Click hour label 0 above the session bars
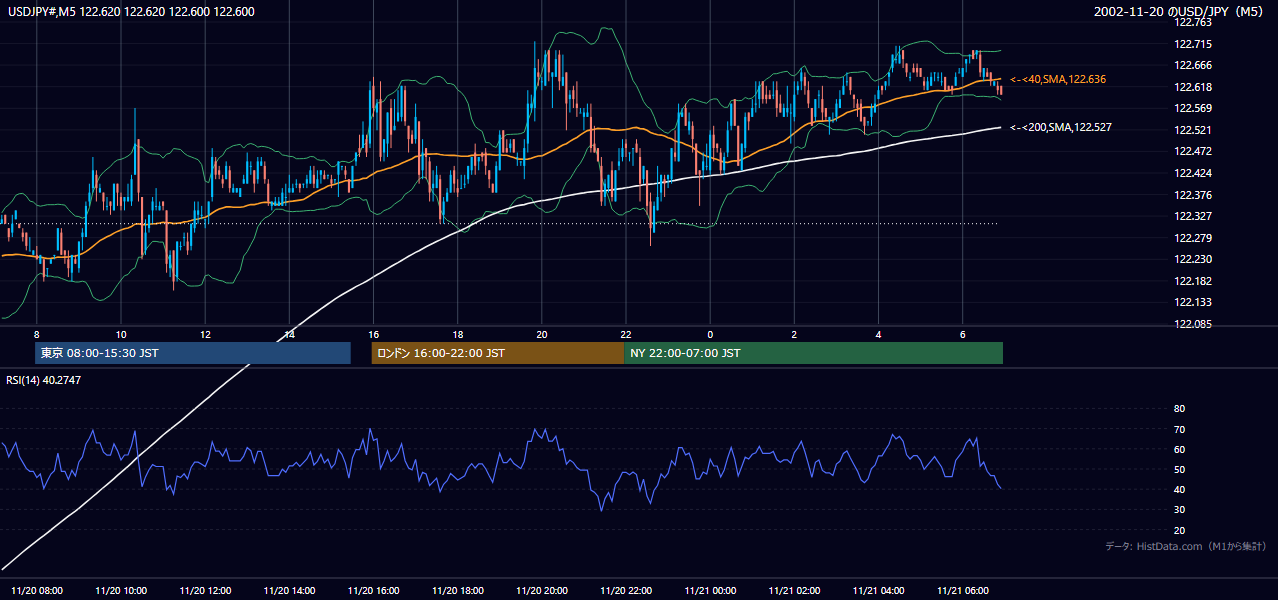The height and width of the screenshot is (600, 1278). [x=710, y=334]
